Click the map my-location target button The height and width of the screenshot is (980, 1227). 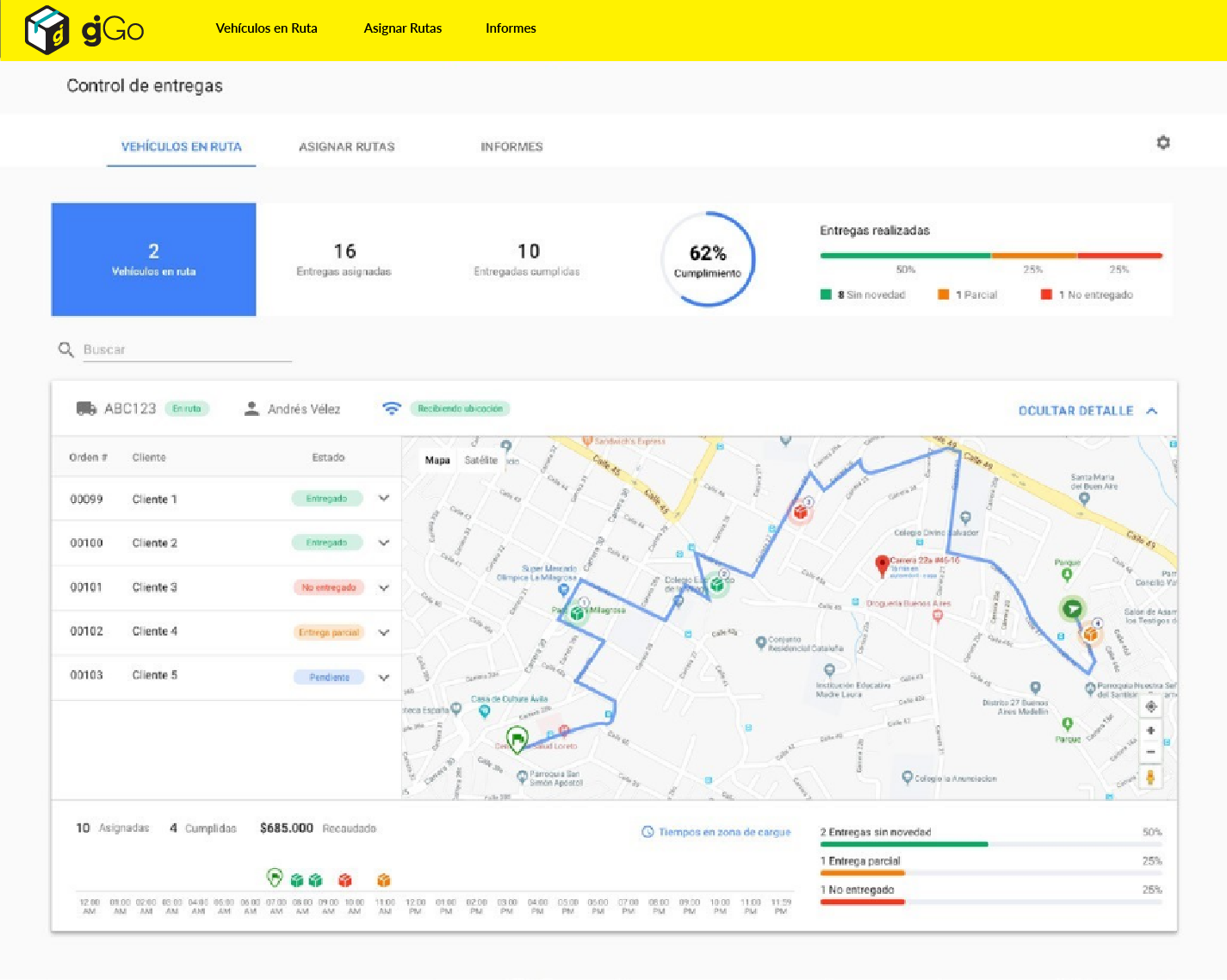(x=1150, y=707)
